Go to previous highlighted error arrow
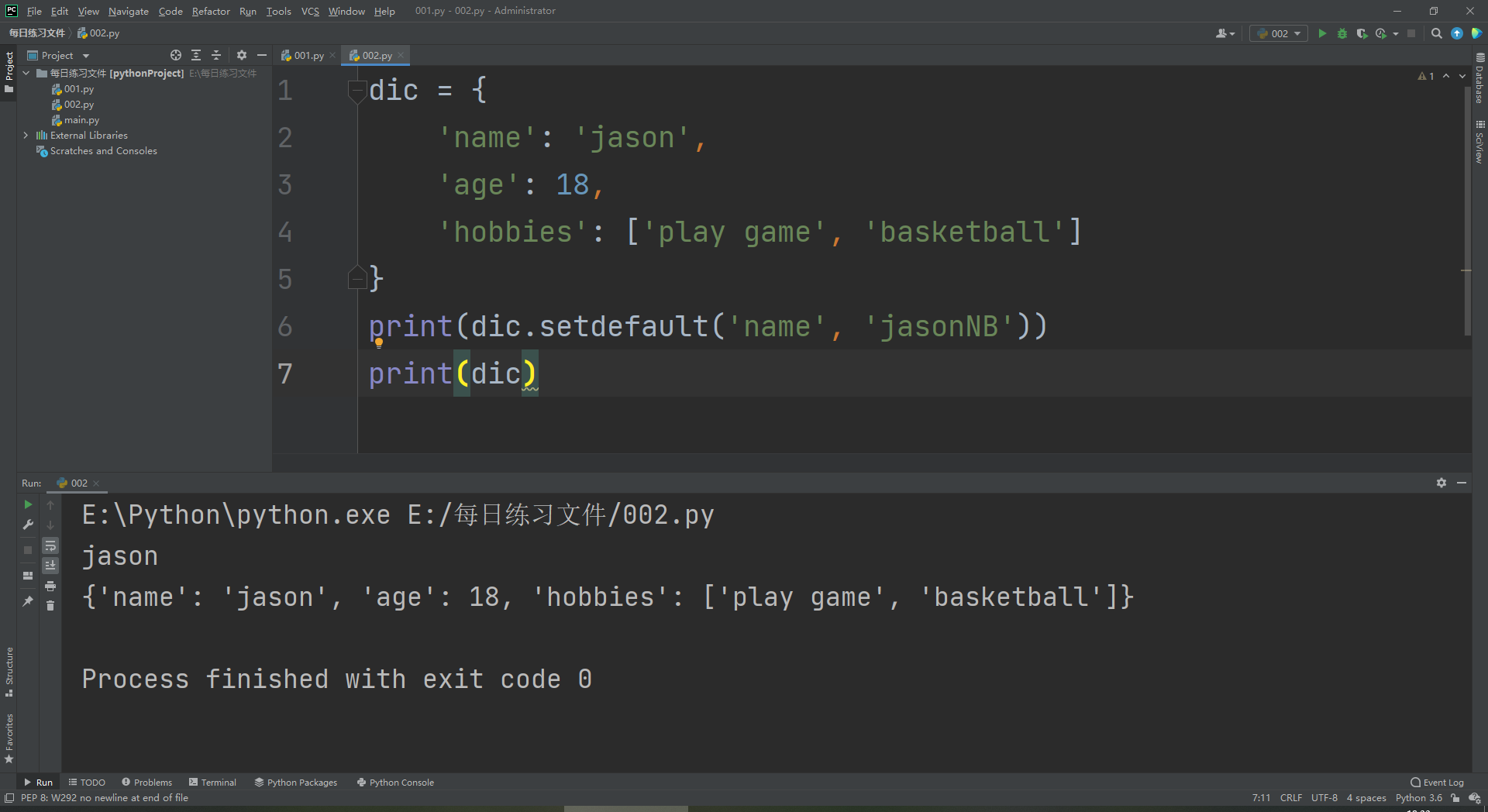1488x812 pixels. coord(1446,76)
